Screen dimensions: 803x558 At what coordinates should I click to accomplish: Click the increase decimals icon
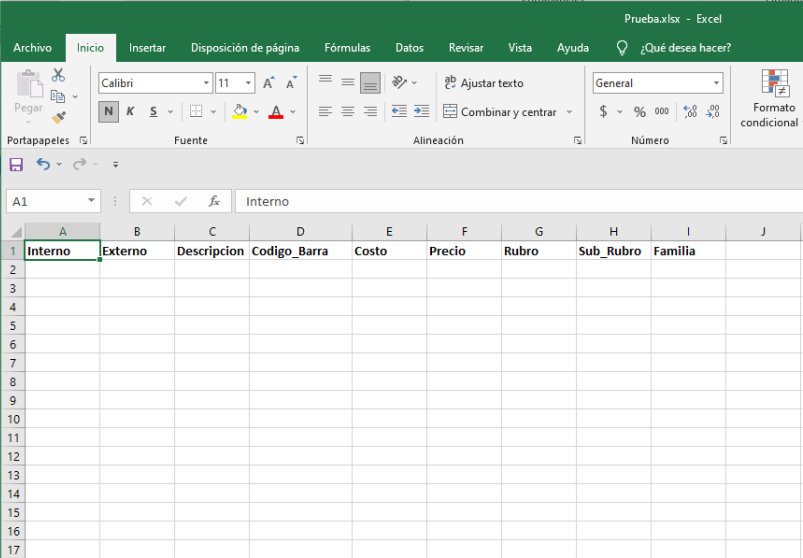point(690,112)
